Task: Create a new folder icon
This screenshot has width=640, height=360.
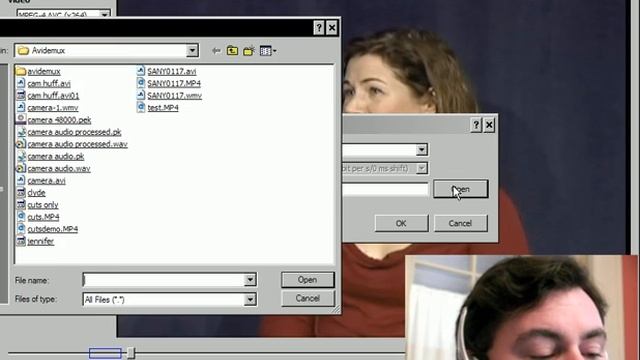Action: (x=249, y=51)
